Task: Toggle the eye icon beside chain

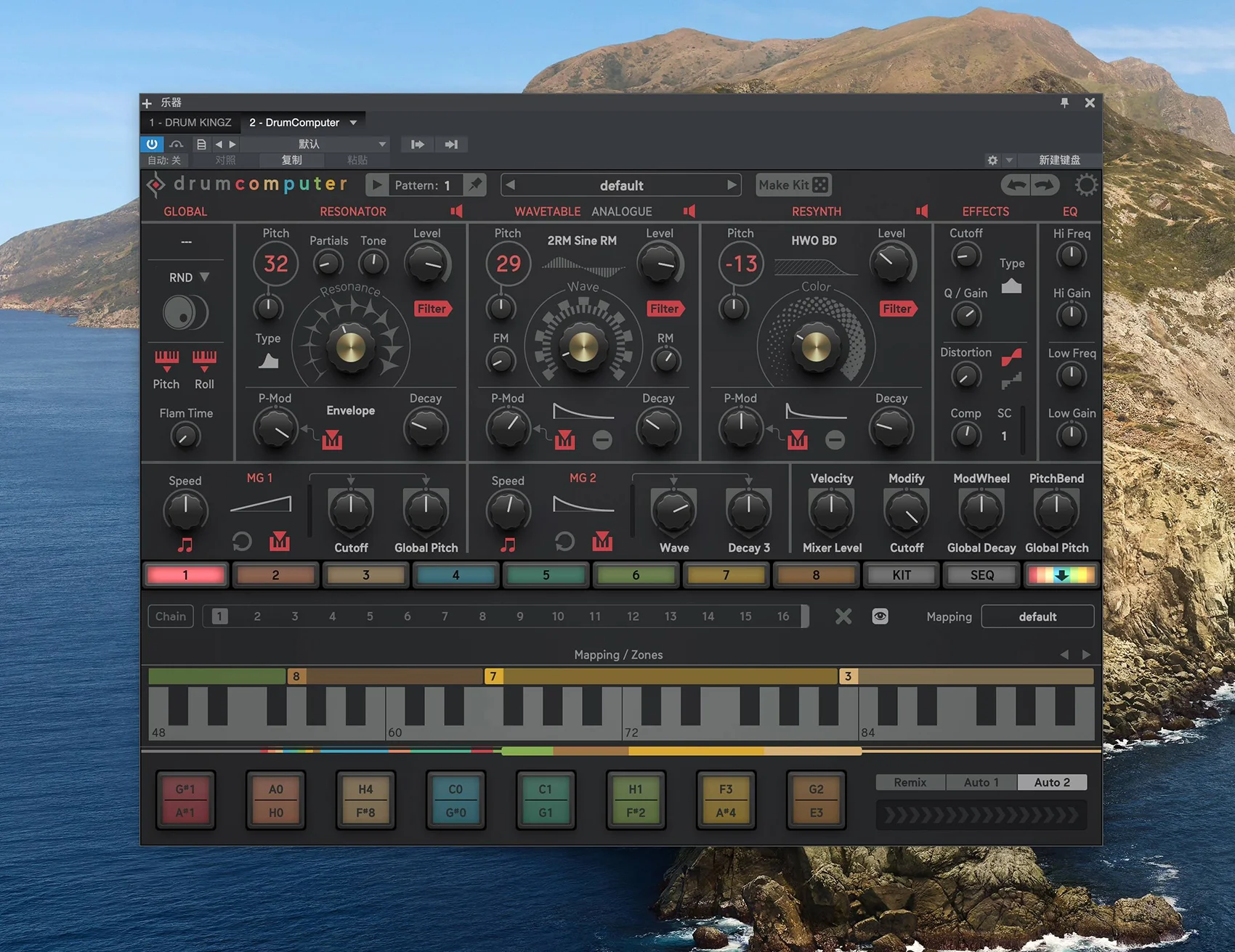Action: (x=880, y=617)
